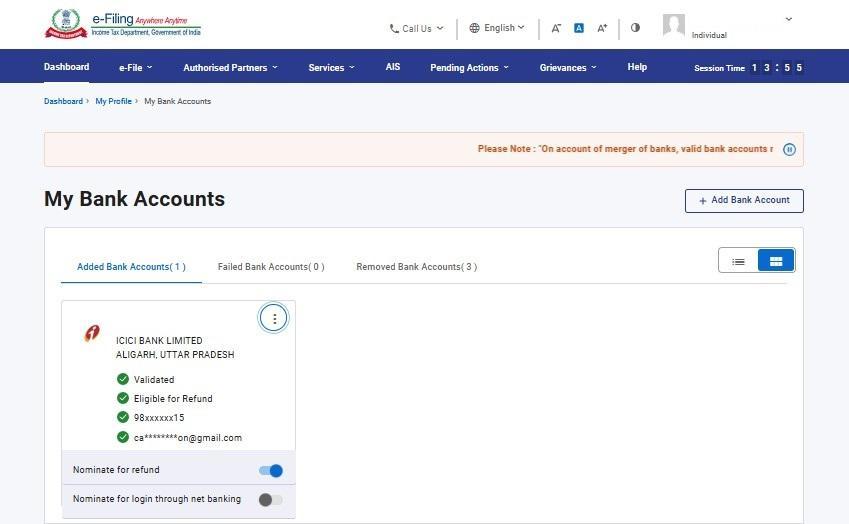Expand the Call Us dropdown
Screen dimensions: 849x524
[416, 29]
